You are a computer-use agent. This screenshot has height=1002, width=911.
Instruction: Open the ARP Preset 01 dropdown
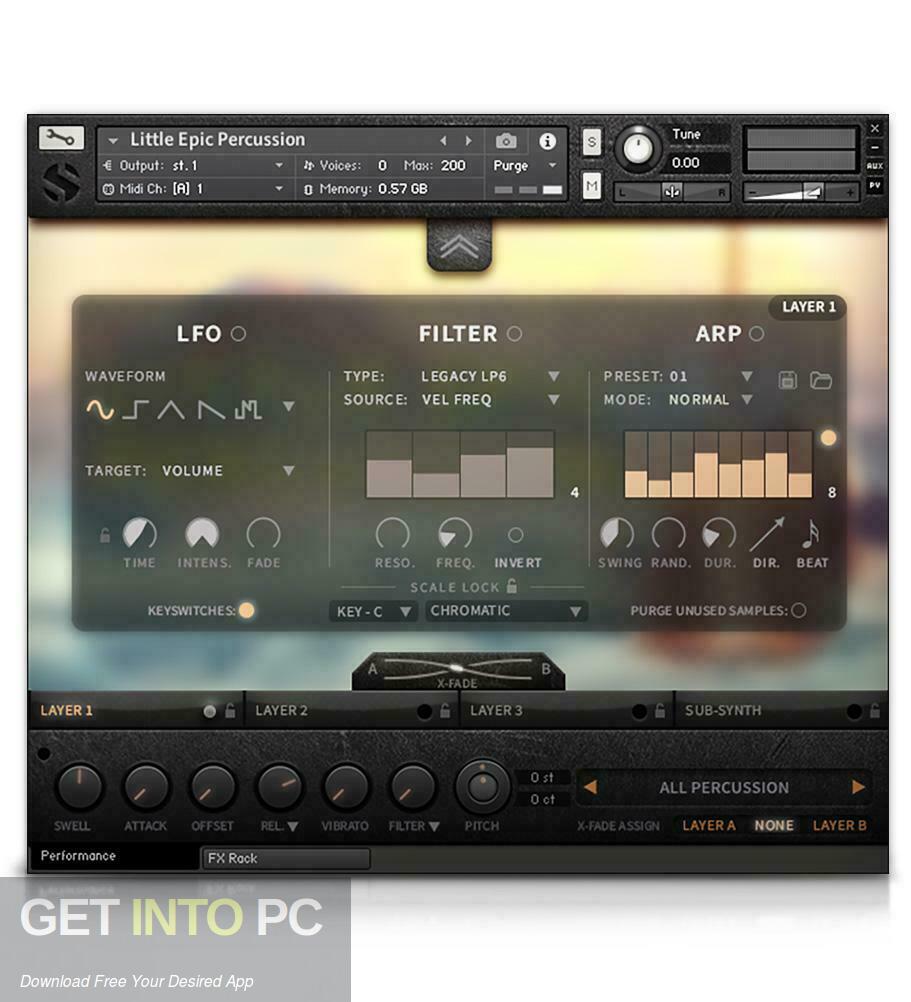pos(746,376)
